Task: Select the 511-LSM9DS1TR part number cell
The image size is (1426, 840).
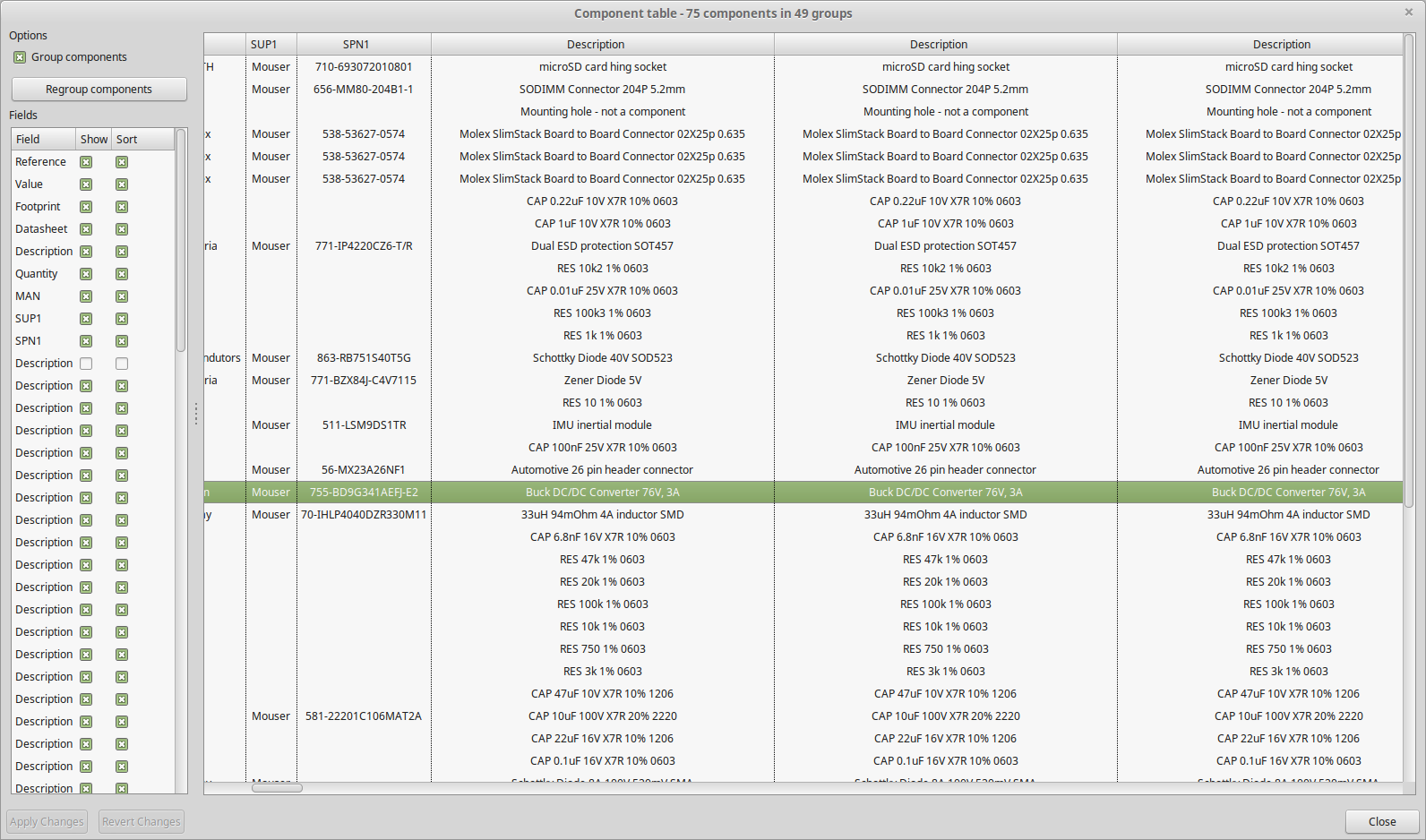Action: point(364,425)
